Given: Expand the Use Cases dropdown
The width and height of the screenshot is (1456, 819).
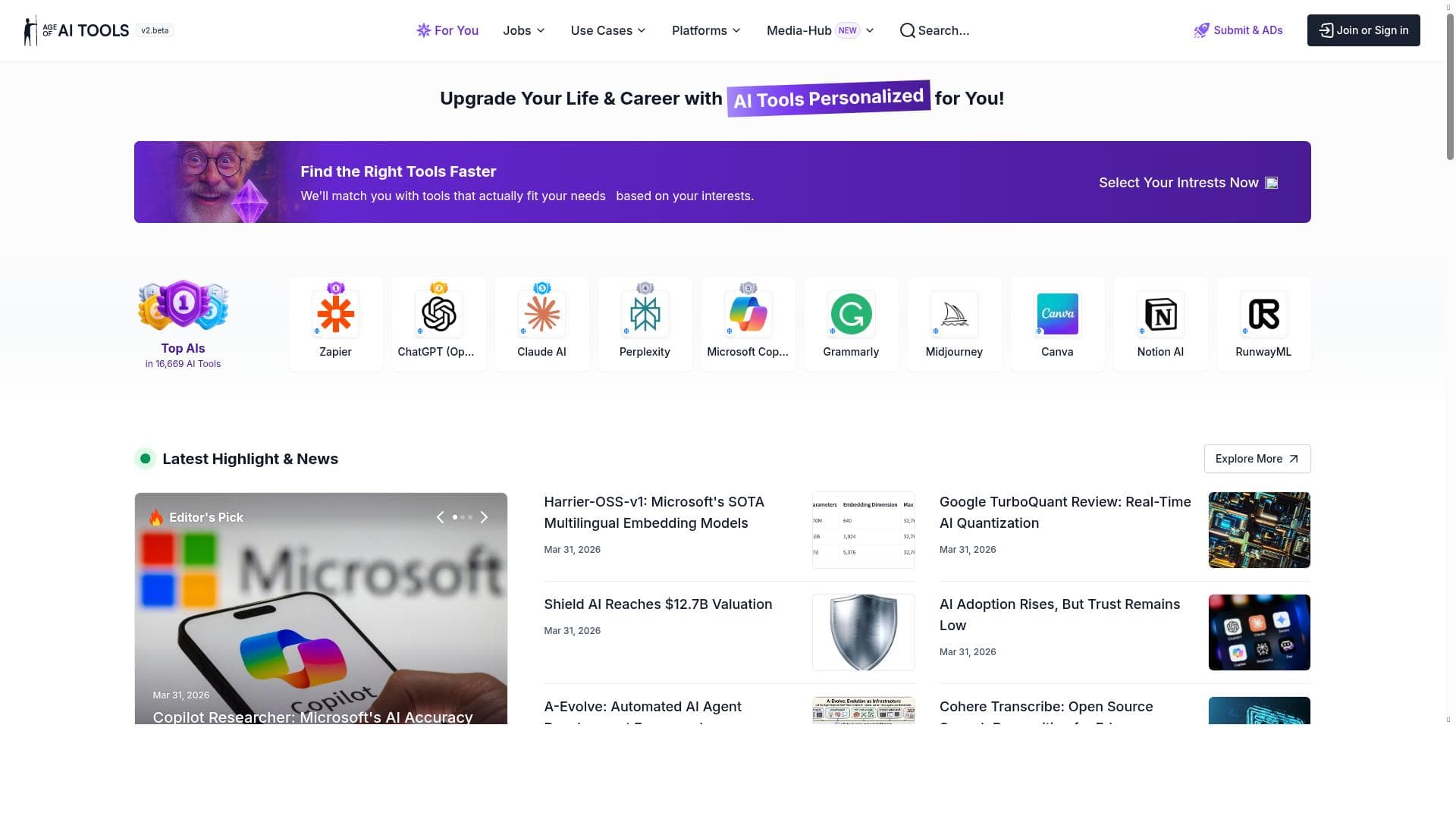Looking at the screenshot, I should (608, 30).
